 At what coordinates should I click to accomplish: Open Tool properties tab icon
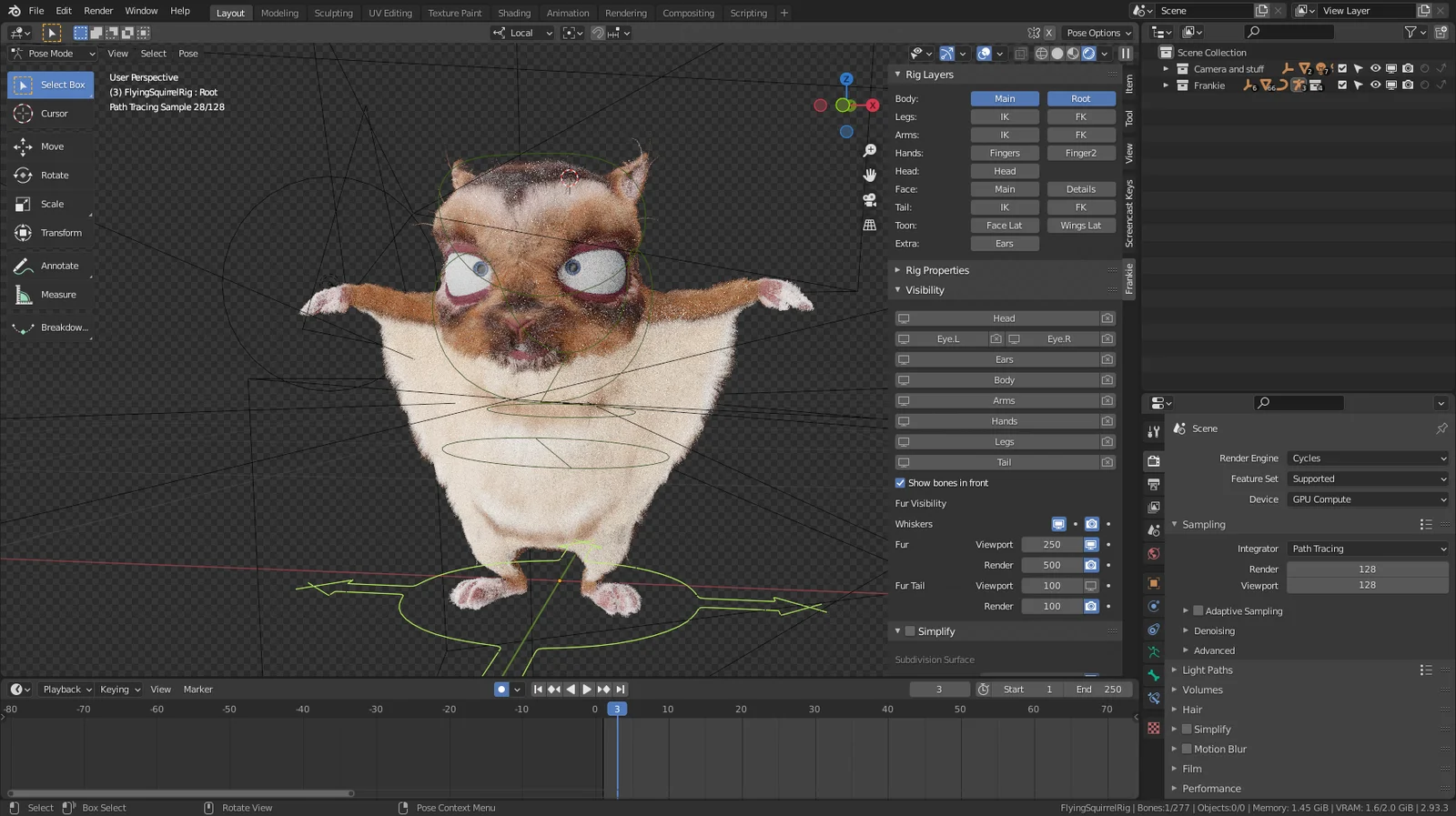click(1154, 431)
